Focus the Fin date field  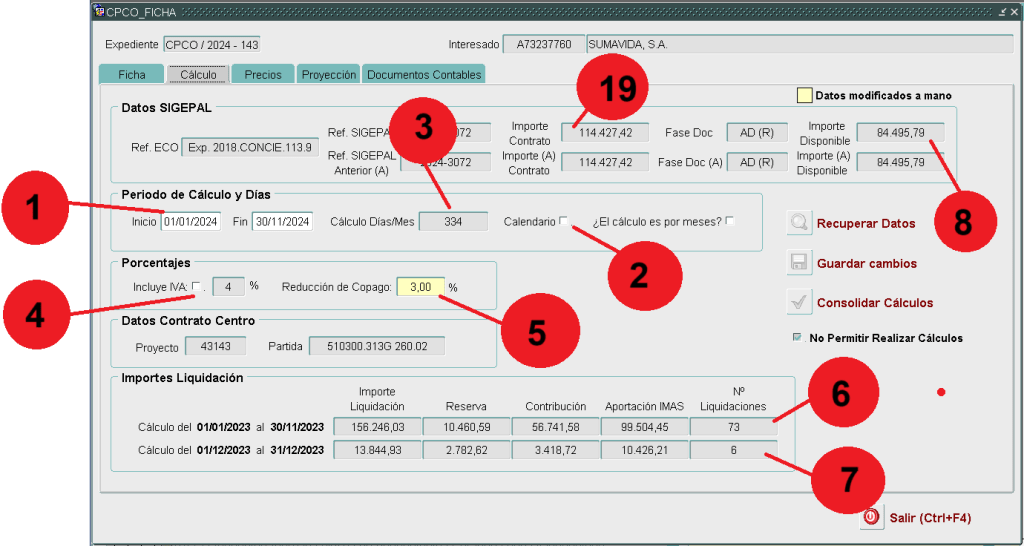tap(283, 222)
